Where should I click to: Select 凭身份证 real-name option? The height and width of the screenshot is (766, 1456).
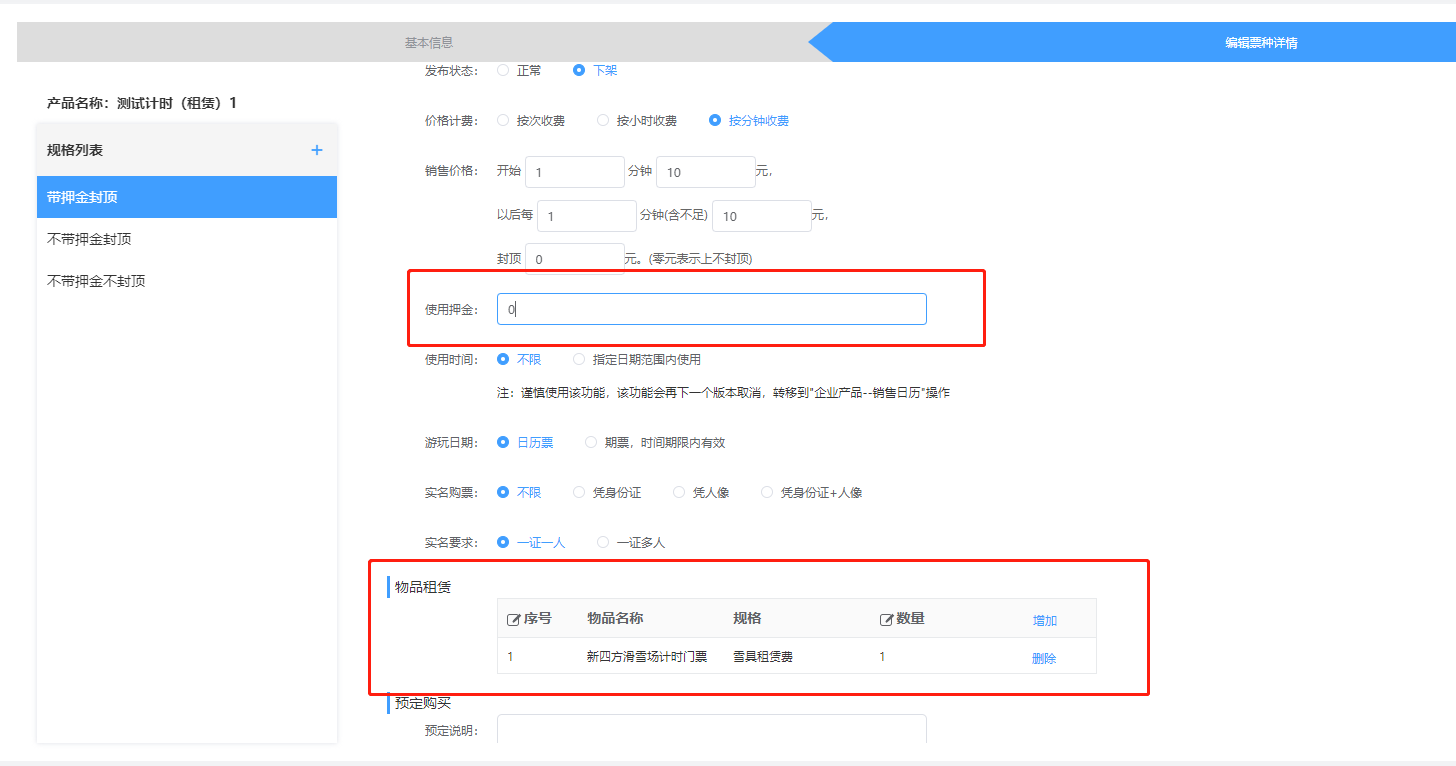[x=579, y=493]
